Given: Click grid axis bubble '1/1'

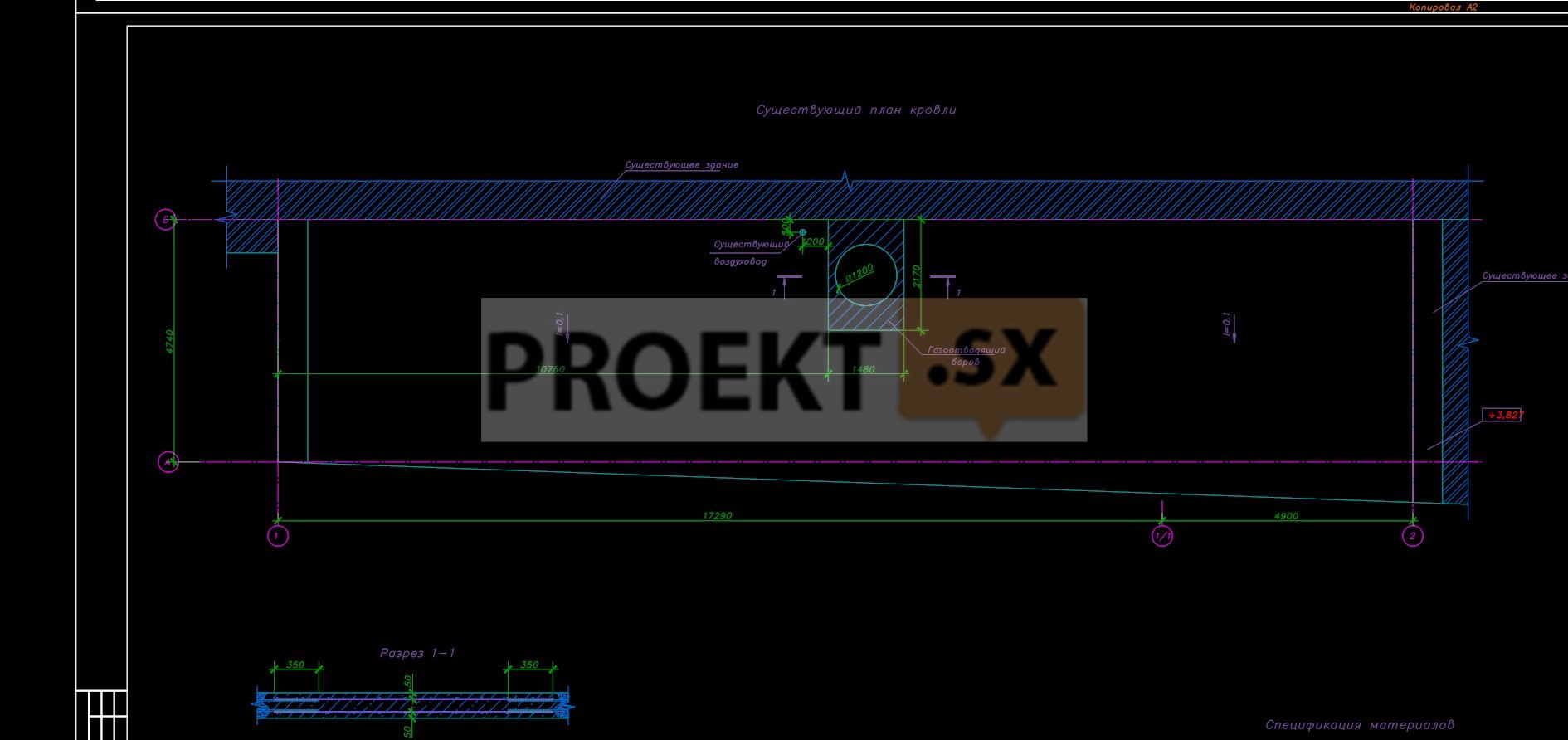Looking at the screenshot, I should [1163, 536].
